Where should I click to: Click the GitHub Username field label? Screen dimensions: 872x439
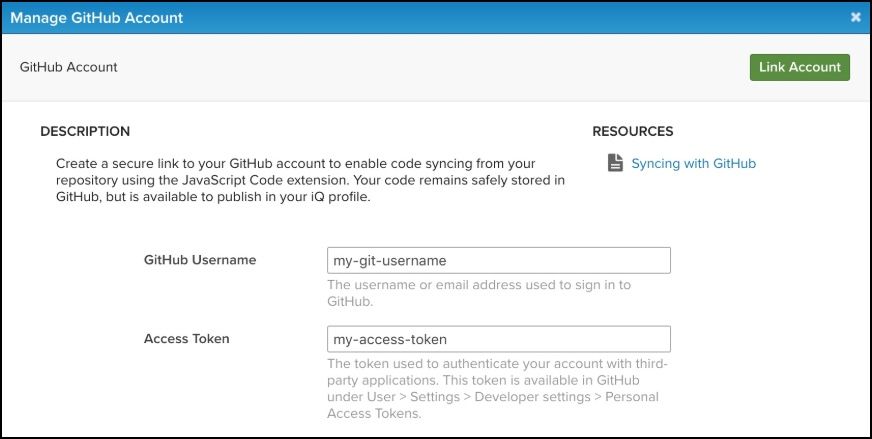[200, 260]
